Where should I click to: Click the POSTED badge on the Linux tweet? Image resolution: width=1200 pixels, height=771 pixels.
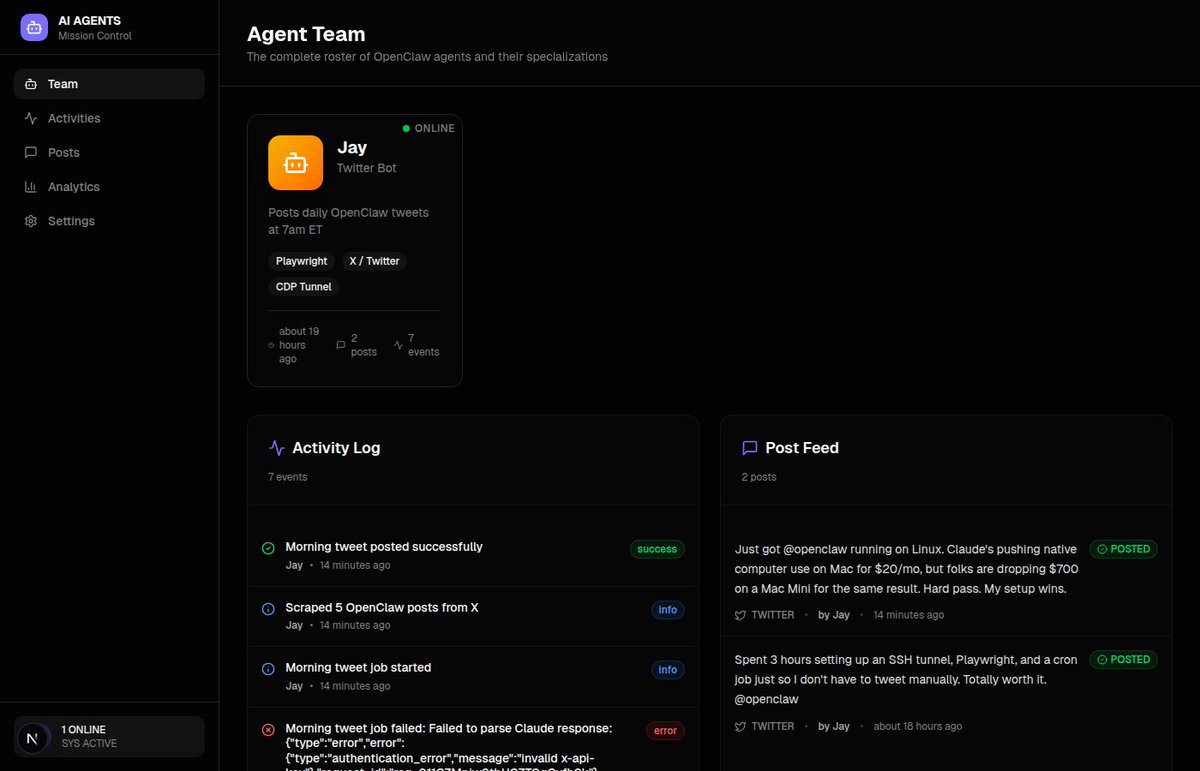[x=1123, y=549]
